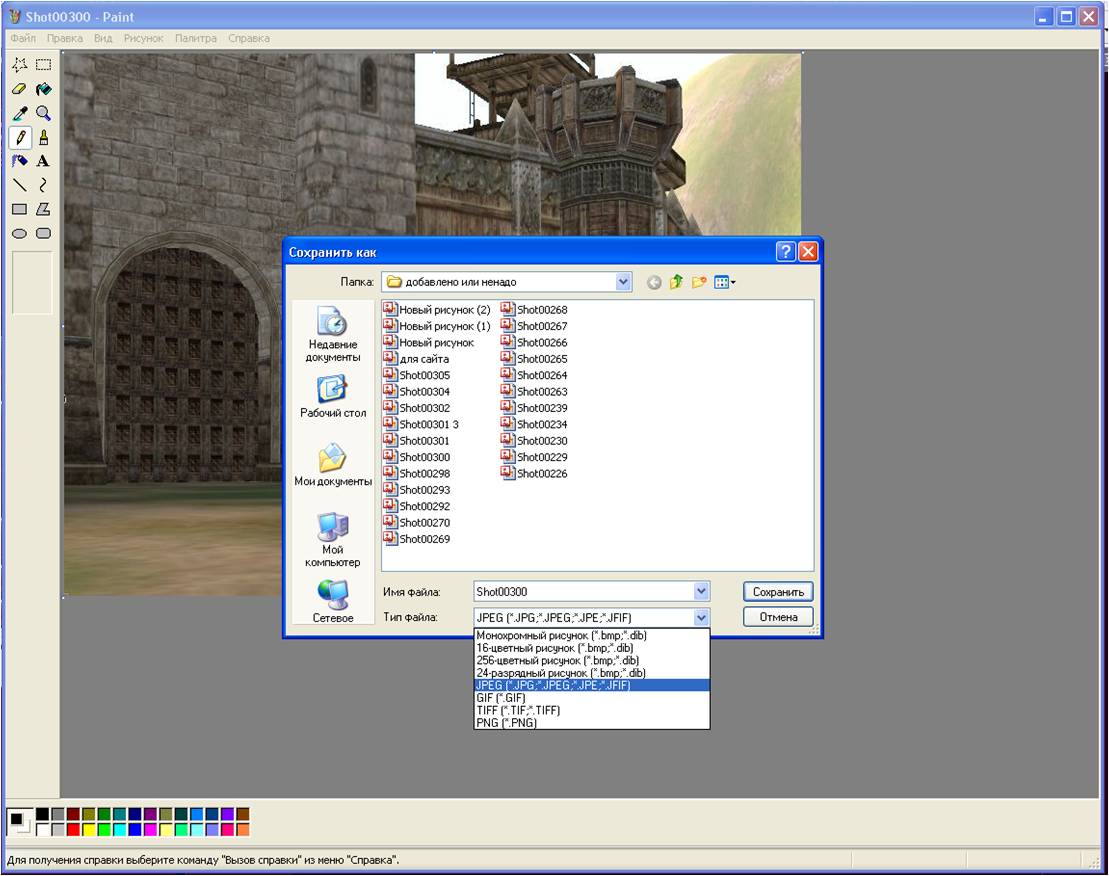
Task: Go back with the dialog Back arrow
Action: pyautogui.click(x=654, y=283)
